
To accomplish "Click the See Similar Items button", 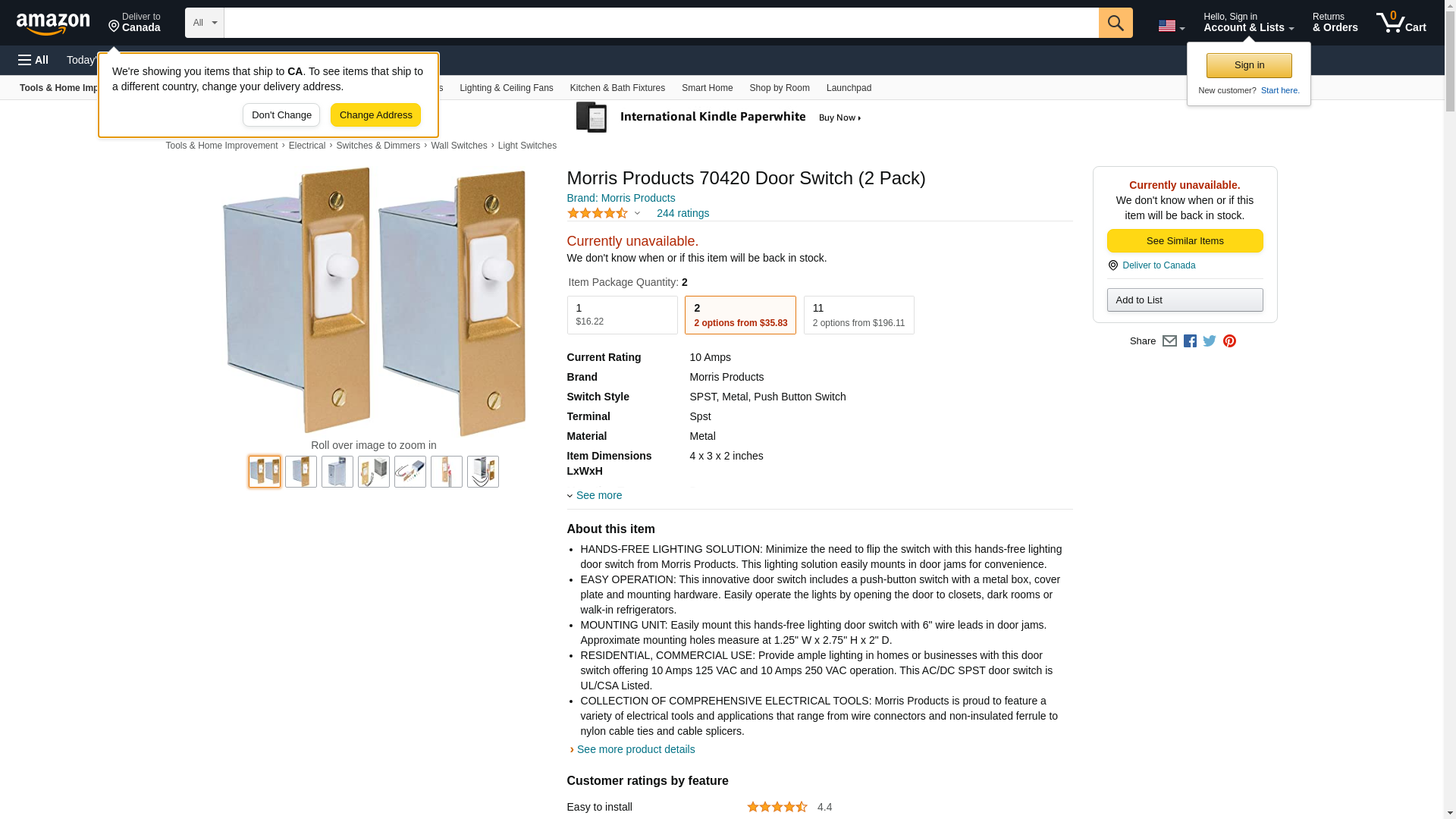I will tap(1185, 241).
